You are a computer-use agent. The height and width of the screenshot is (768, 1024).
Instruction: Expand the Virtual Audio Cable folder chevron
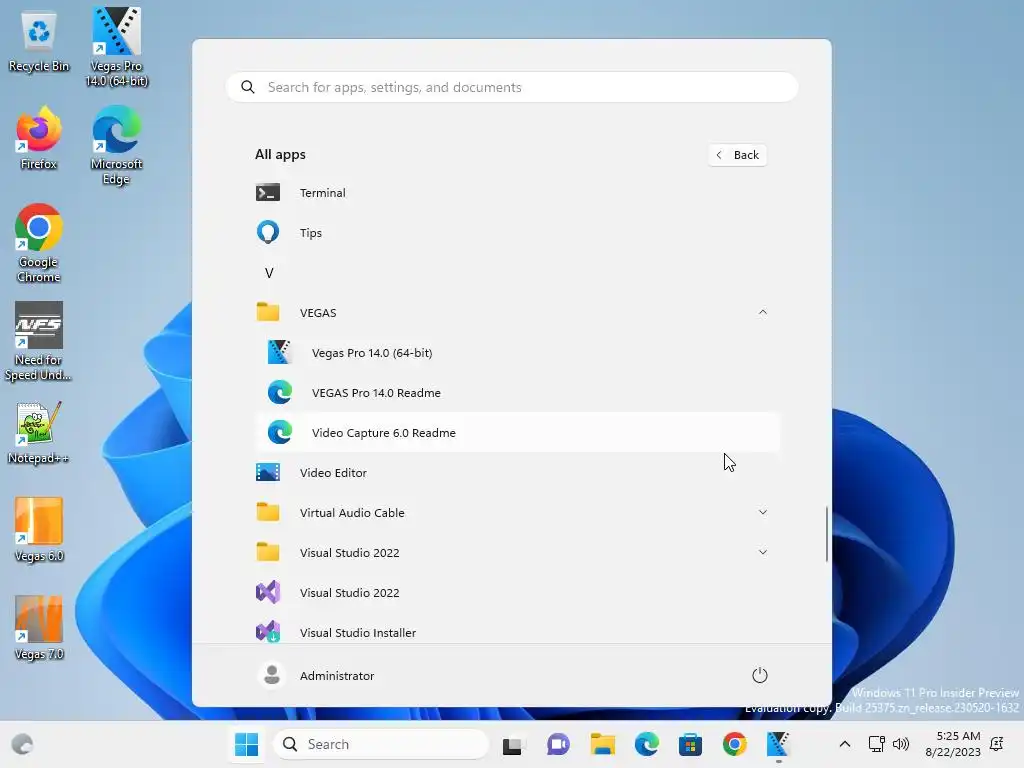(x=762, y=512)
